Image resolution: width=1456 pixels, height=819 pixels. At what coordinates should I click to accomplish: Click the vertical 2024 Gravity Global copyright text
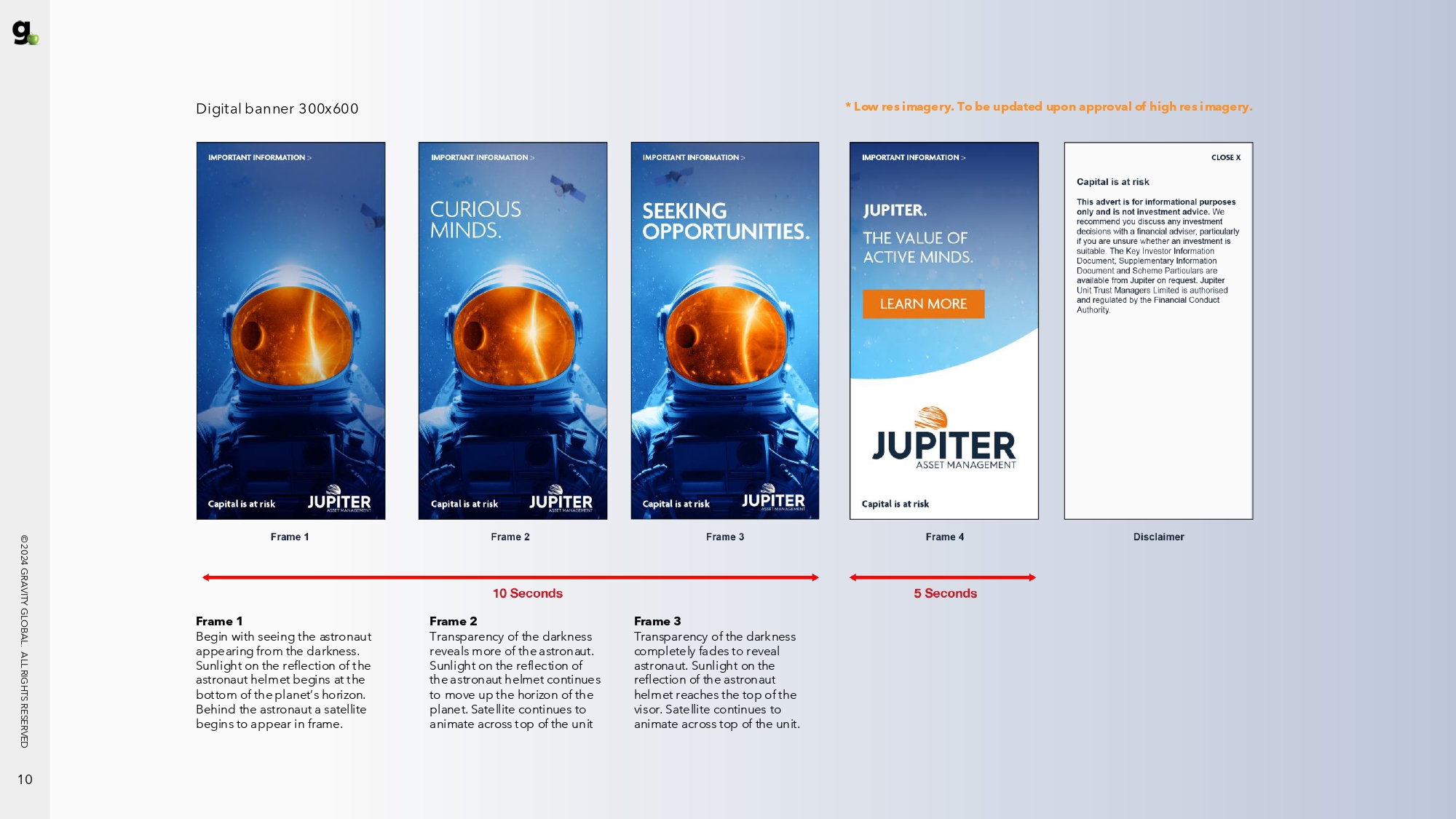point(24,641)
